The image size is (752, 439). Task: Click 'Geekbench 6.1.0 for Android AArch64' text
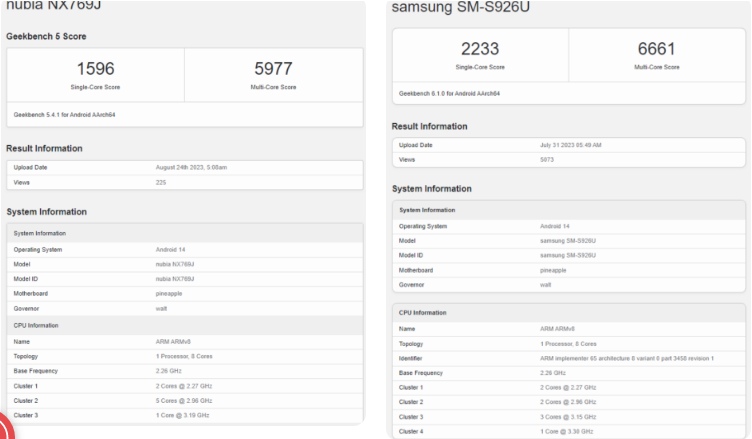click(x=449, y=94)
